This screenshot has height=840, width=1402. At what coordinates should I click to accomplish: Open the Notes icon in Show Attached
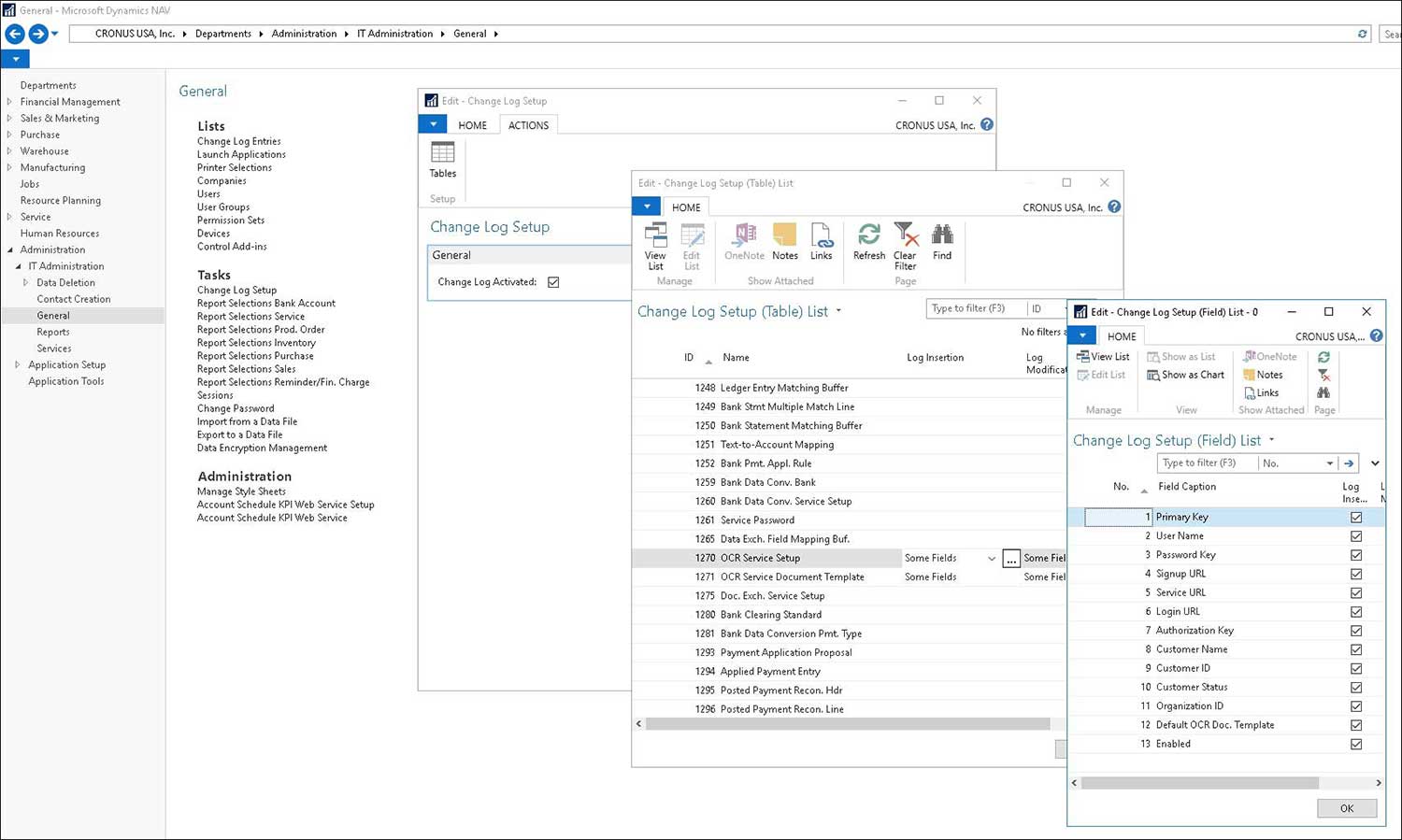pos(784,243)
